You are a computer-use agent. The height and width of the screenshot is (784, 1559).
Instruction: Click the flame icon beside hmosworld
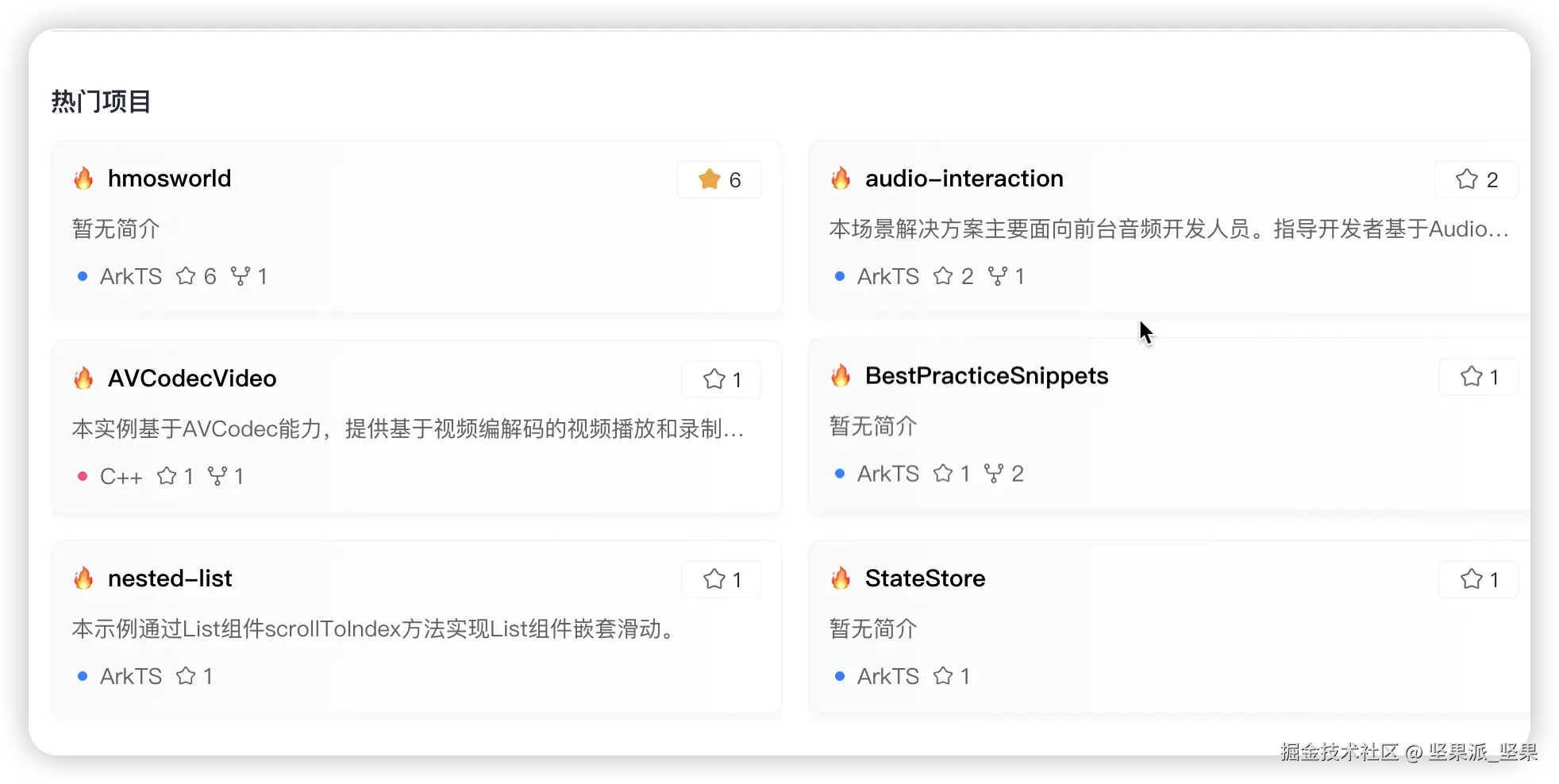tap(83, 179)
